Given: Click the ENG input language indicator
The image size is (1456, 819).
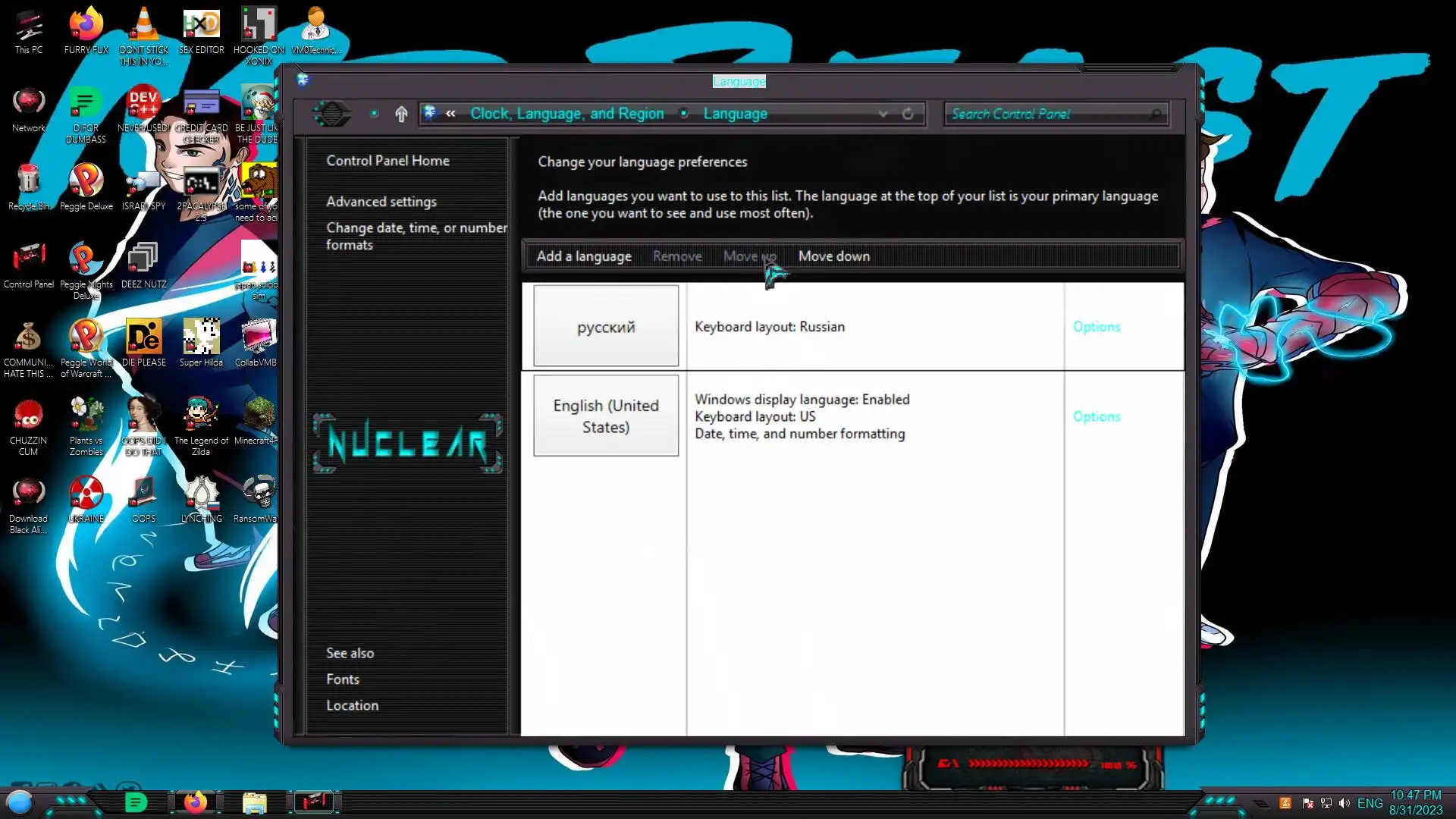Looking at the screenshot, I should click(1370, 803).
